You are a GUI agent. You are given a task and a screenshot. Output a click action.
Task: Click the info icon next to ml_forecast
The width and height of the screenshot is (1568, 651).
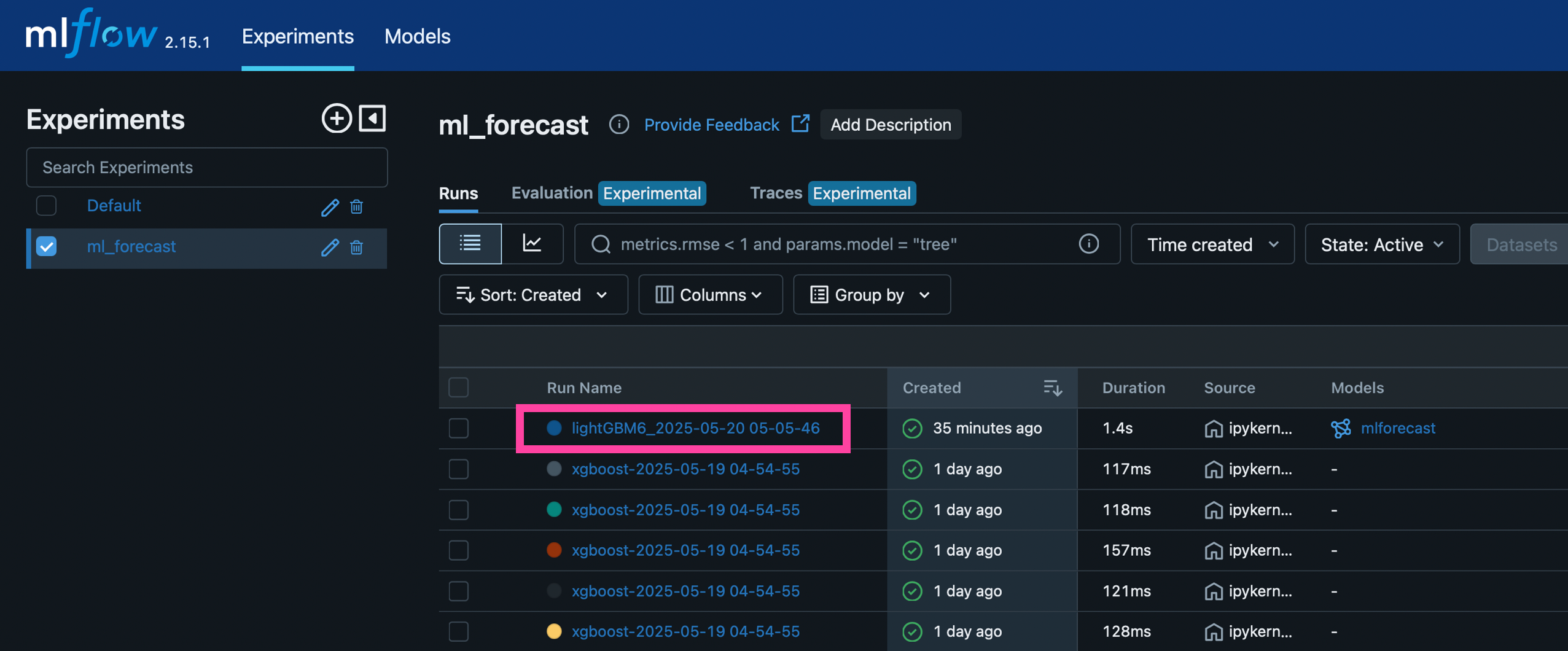pos(619,124)
